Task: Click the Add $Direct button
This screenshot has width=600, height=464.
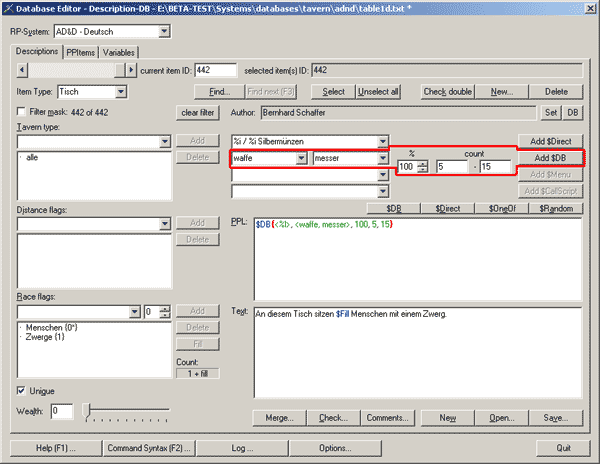Action: coord(551,141)
